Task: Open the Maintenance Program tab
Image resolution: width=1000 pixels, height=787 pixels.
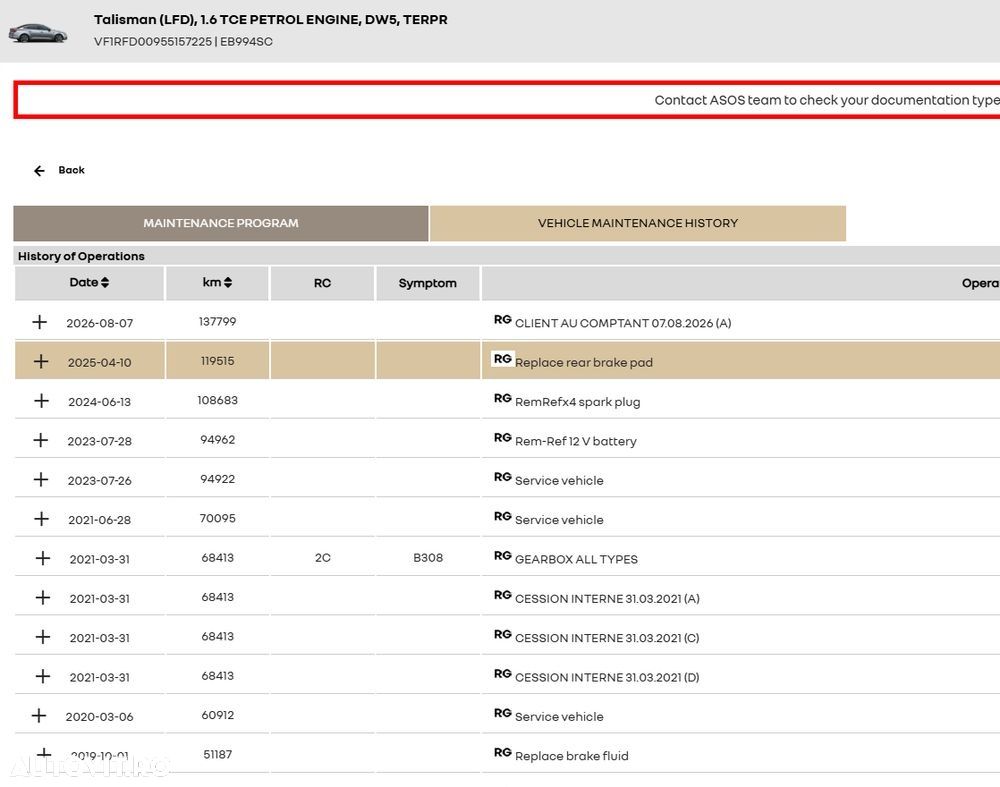Action: pos(221,223)
